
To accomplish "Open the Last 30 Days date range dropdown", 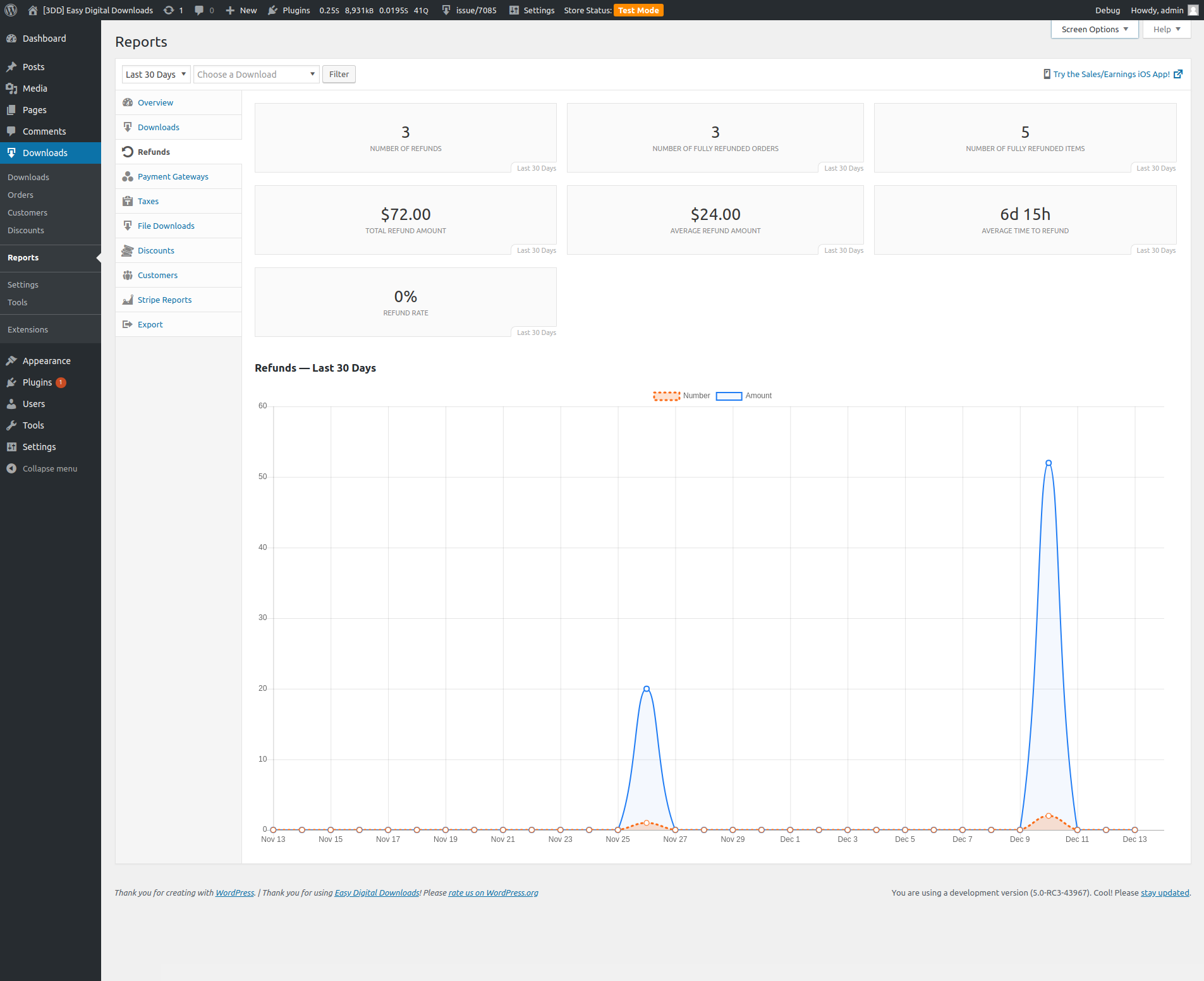I will pyautogui.click(x=155, y=74).
